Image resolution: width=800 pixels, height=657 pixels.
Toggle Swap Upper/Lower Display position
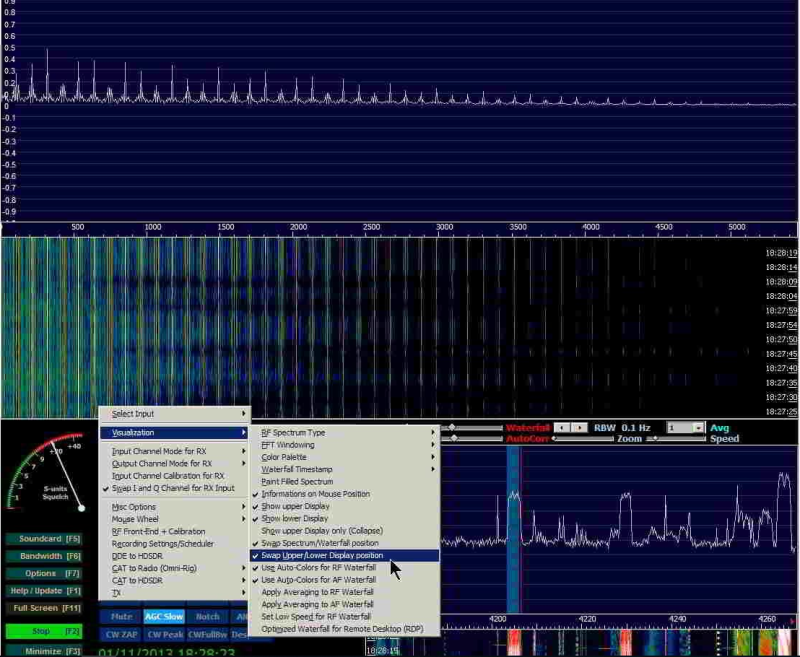click(322, 555)
